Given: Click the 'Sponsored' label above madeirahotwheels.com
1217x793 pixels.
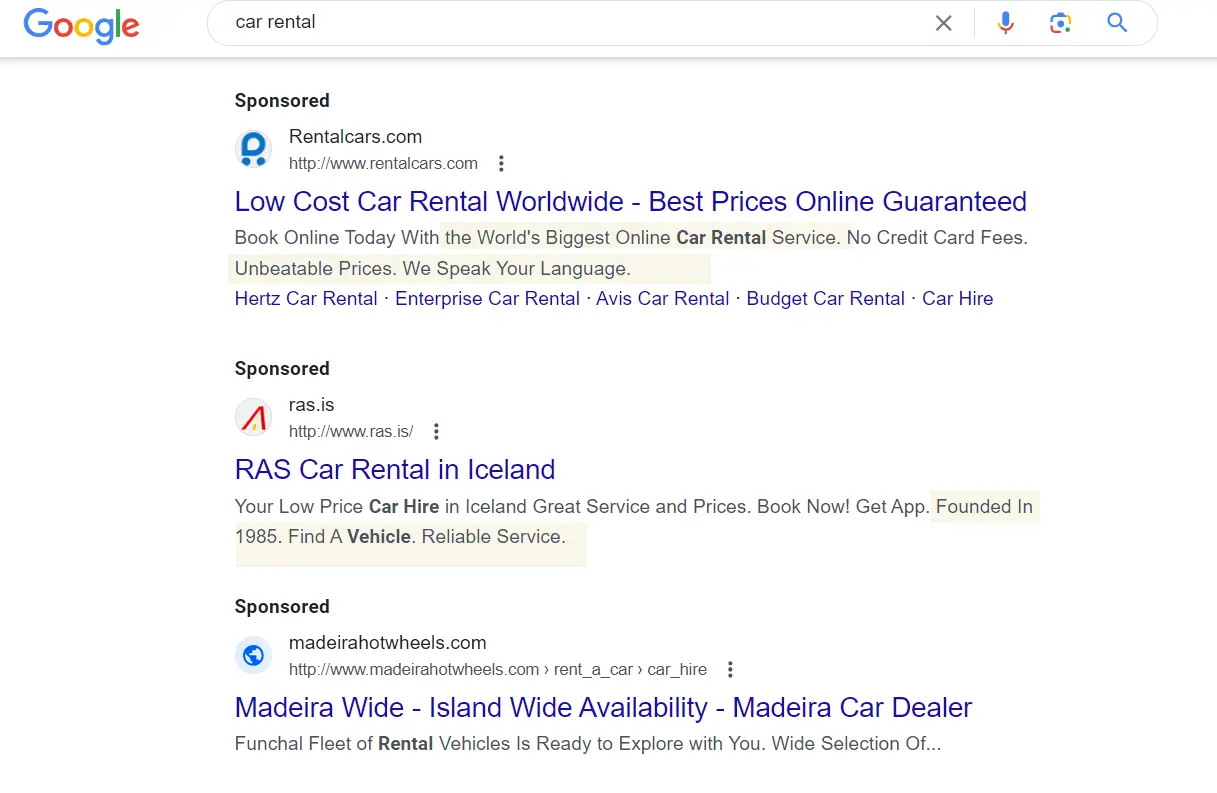Looking at the screenshot, I should point(282,606).
